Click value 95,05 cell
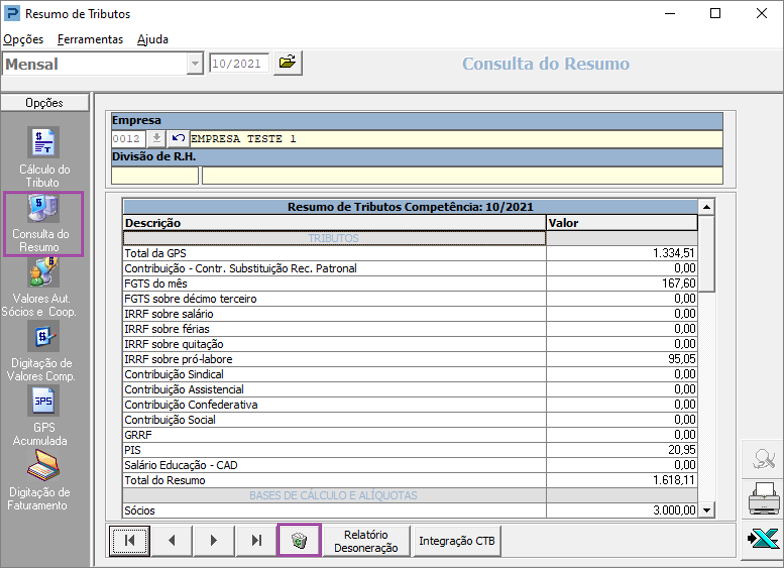This screenshot has height=568, width=784. coord(622,359)
